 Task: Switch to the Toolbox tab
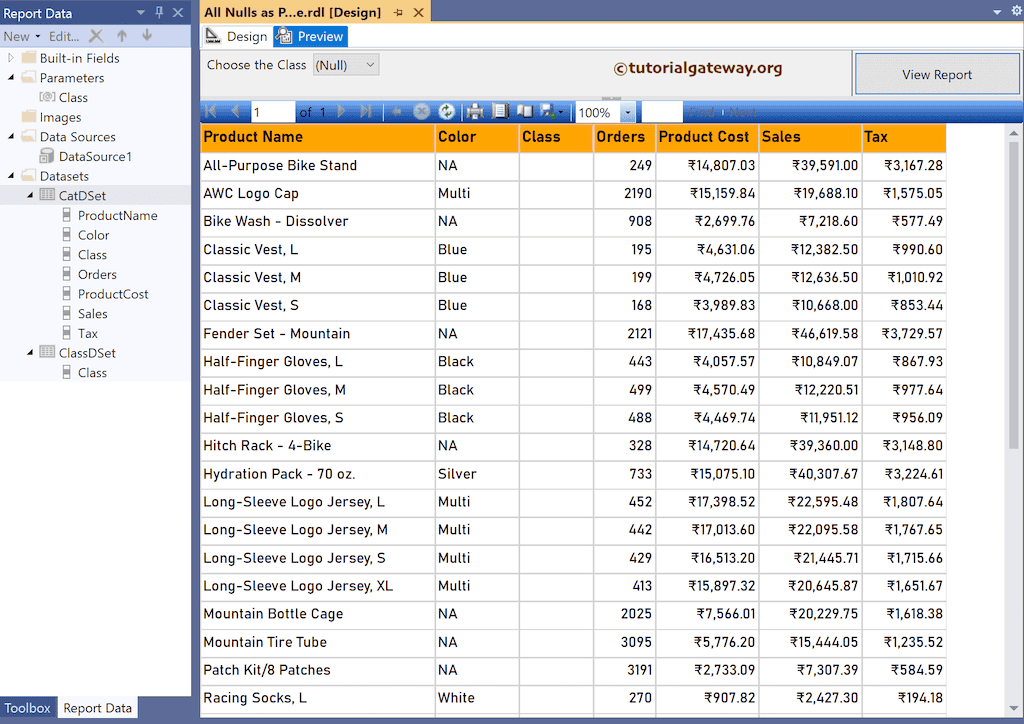[27, 708]
